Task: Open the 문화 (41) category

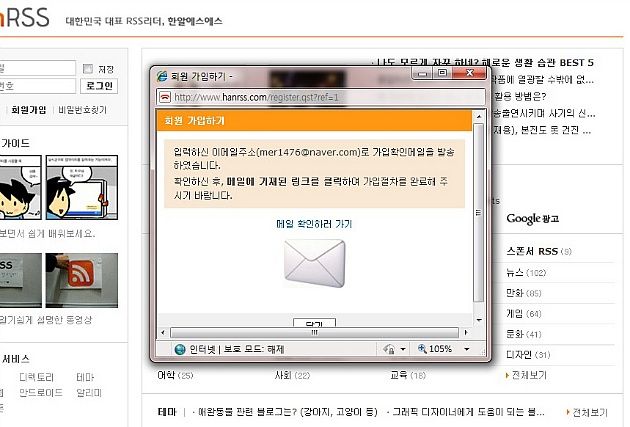Action: tap(524, 334)
